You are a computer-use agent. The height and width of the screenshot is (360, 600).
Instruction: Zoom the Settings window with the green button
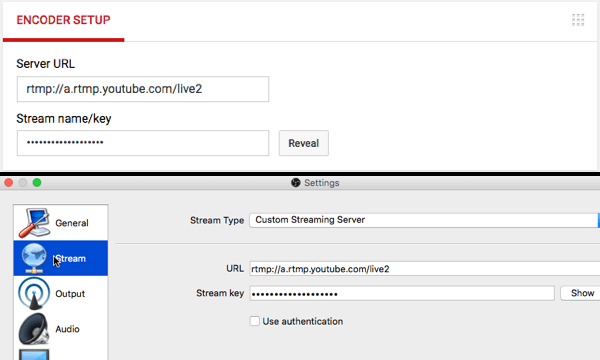pos(37,183)
